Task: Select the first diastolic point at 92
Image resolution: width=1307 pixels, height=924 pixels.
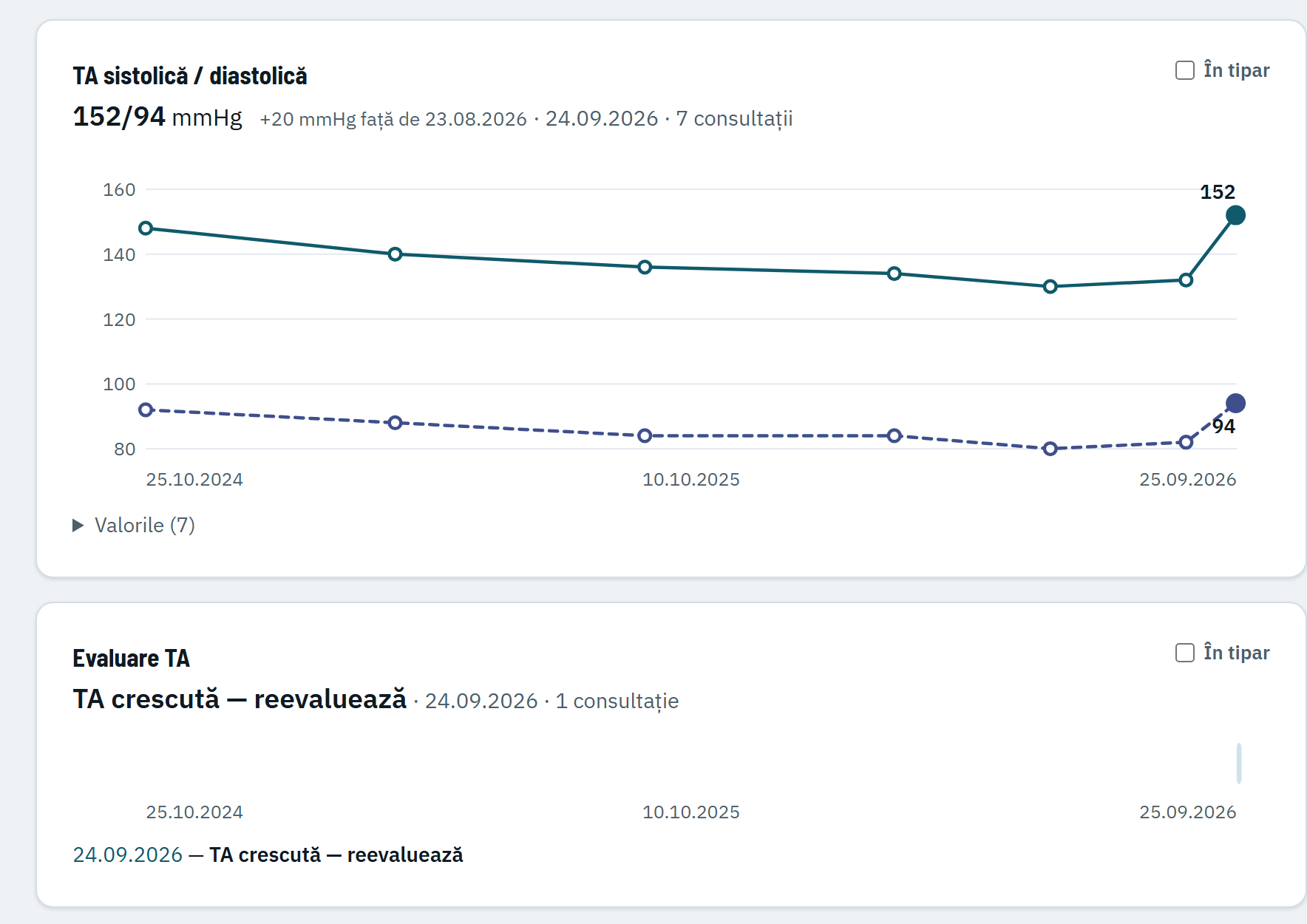Action: 146,410
